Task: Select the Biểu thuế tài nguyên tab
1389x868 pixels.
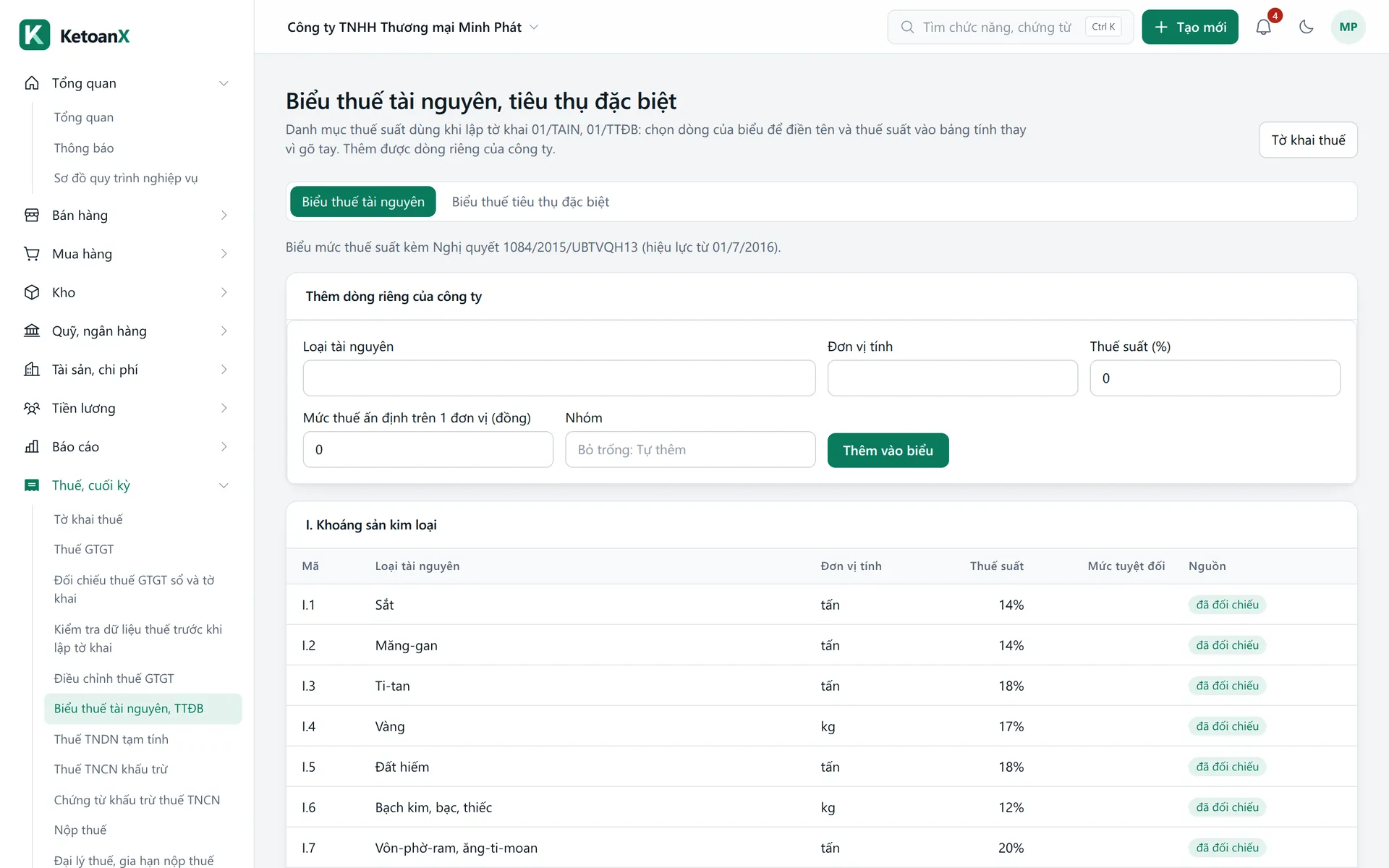Action: click(x=363, y=202)
